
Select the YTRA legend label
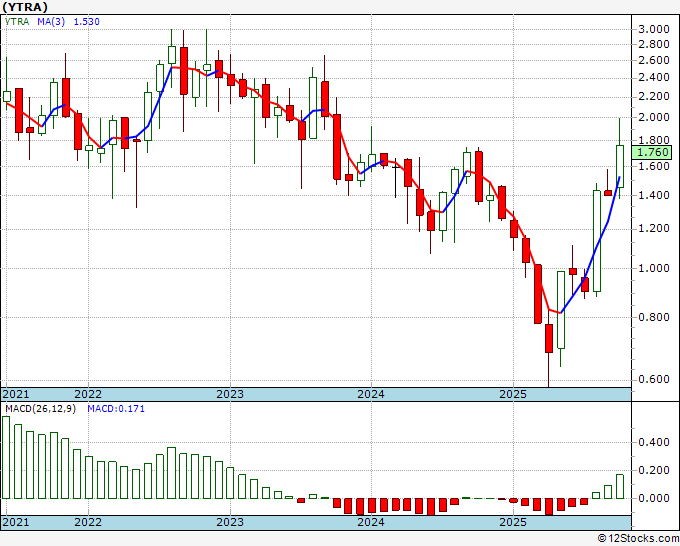coord(17,21)
